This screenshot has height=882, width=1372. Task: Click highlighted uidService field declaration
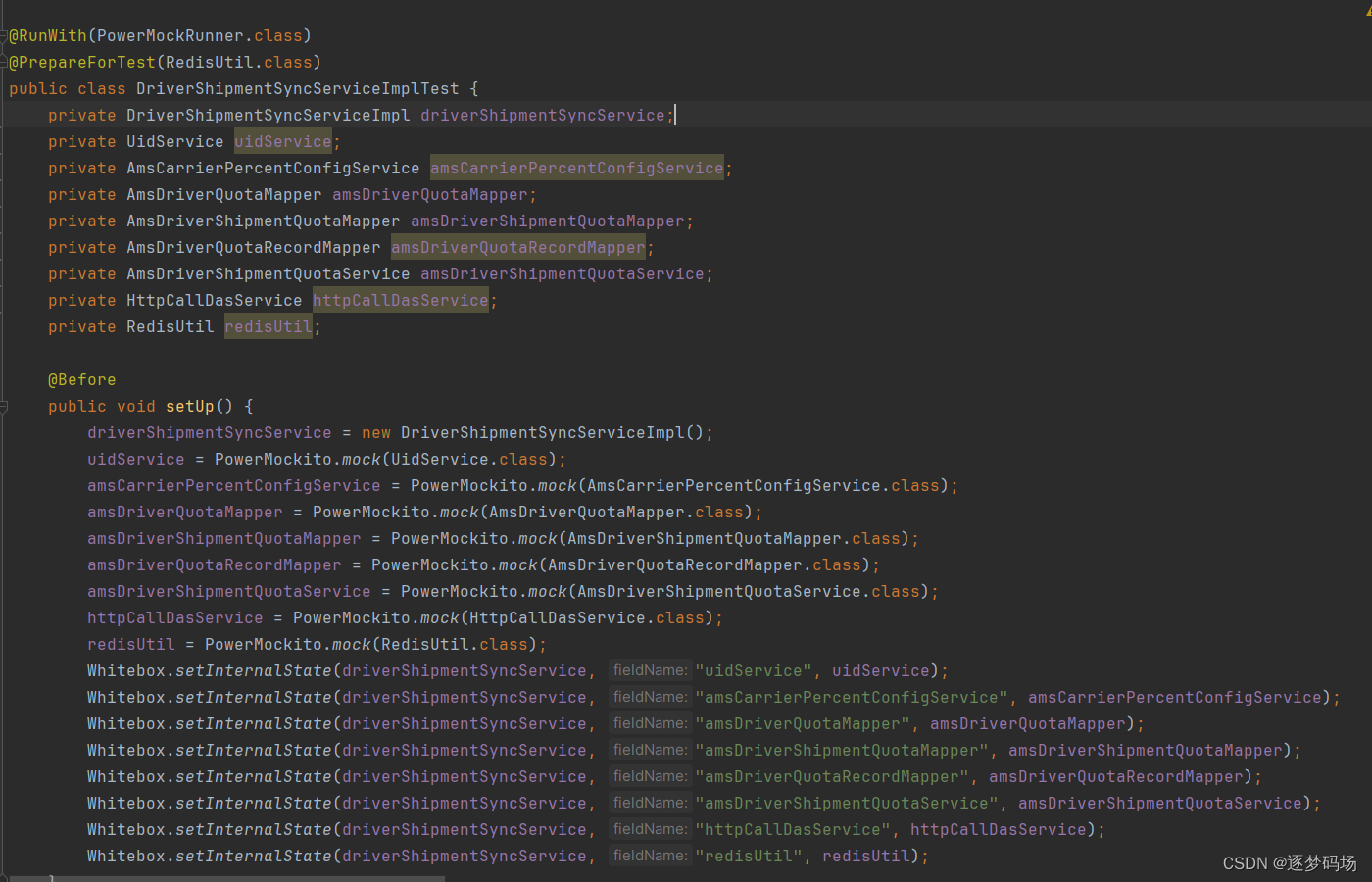pyautogui.click(x=283, y=142)
